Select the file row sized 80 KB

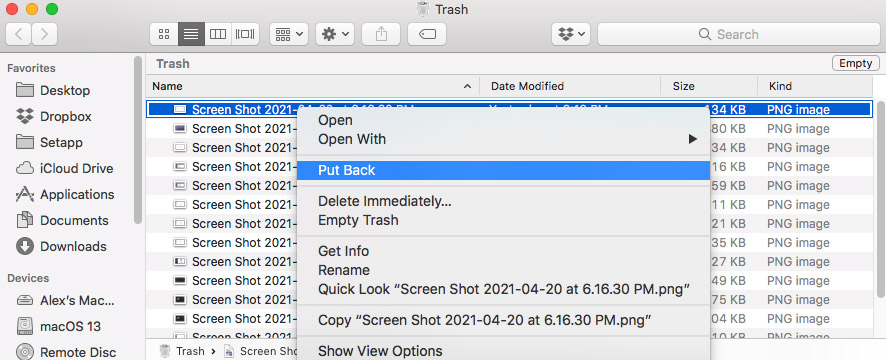pos(509,129)
